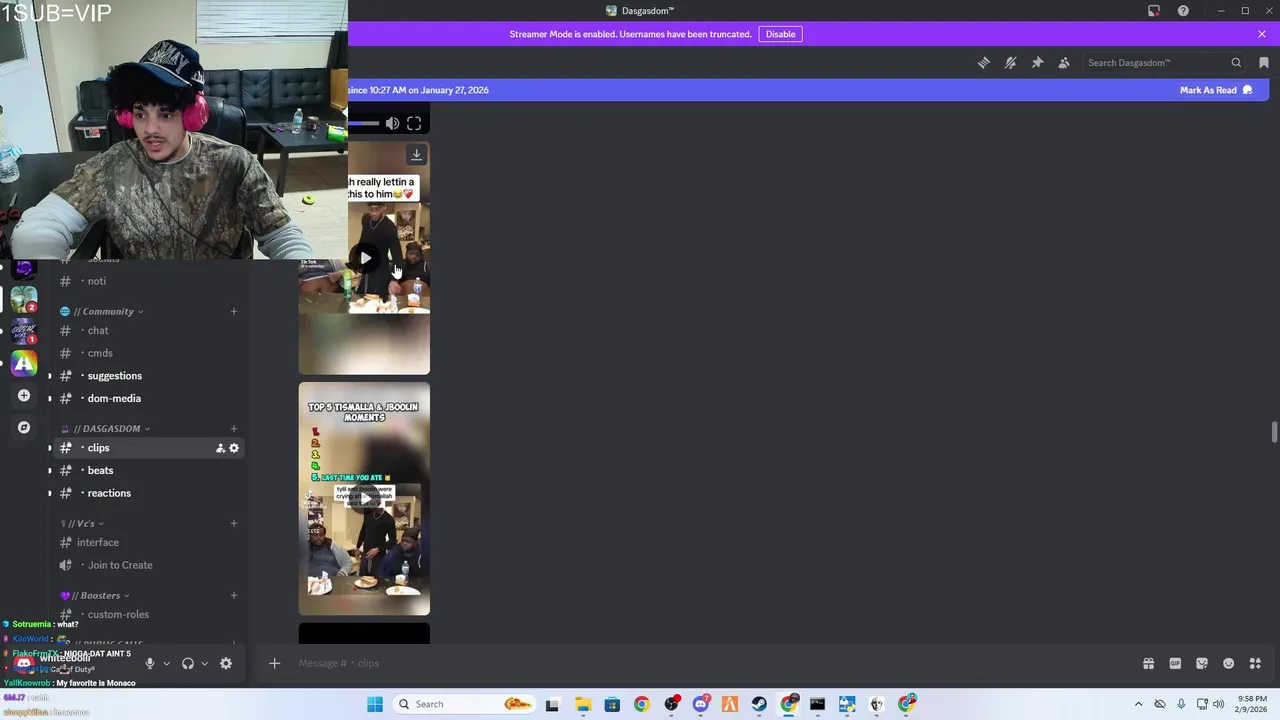Toggle microphone mute in user panel
The width and height of the screenshot is (1280, 720).
[x=150, y=663]
